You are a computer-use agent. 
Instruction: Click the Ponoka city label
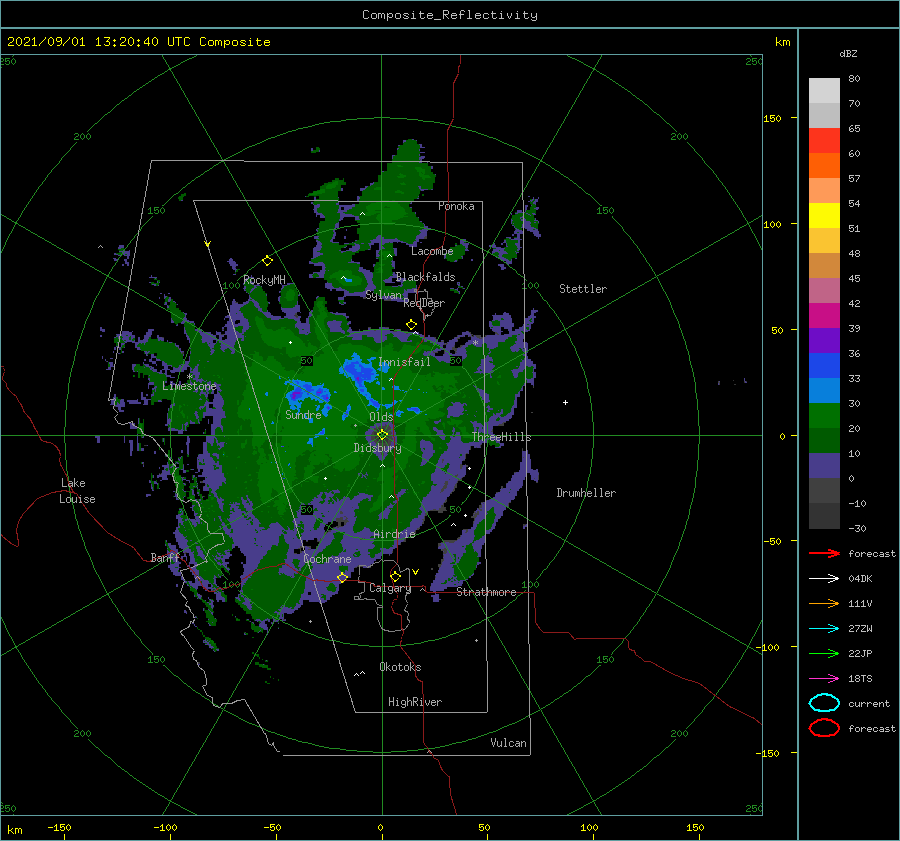(456, 206)
